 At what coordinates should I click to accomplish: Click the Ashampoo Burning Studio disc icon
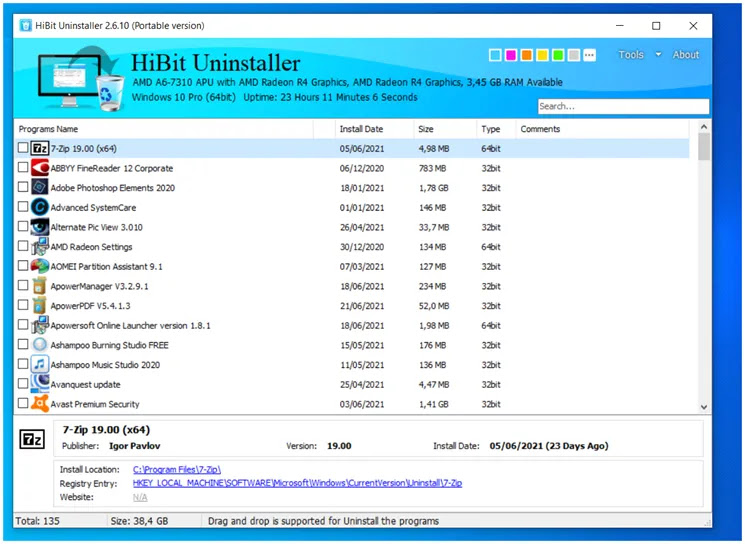point(40,344)
